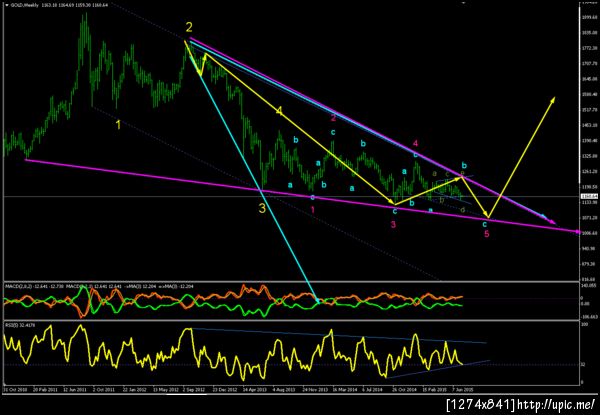The image size is (600, 415).
Task: Select the 7 Jun 2015 date label
Action: pyautogui.click(x=464, y=389)
